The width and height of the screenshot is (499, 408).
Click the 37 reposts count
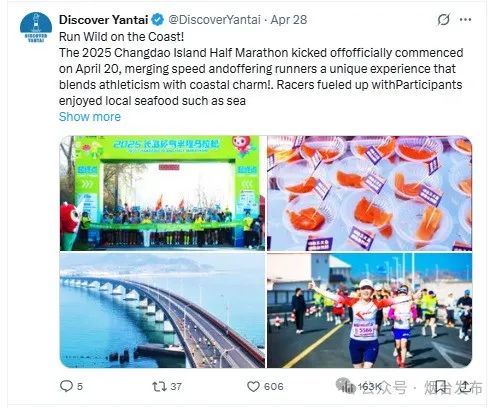click(176, 387)
